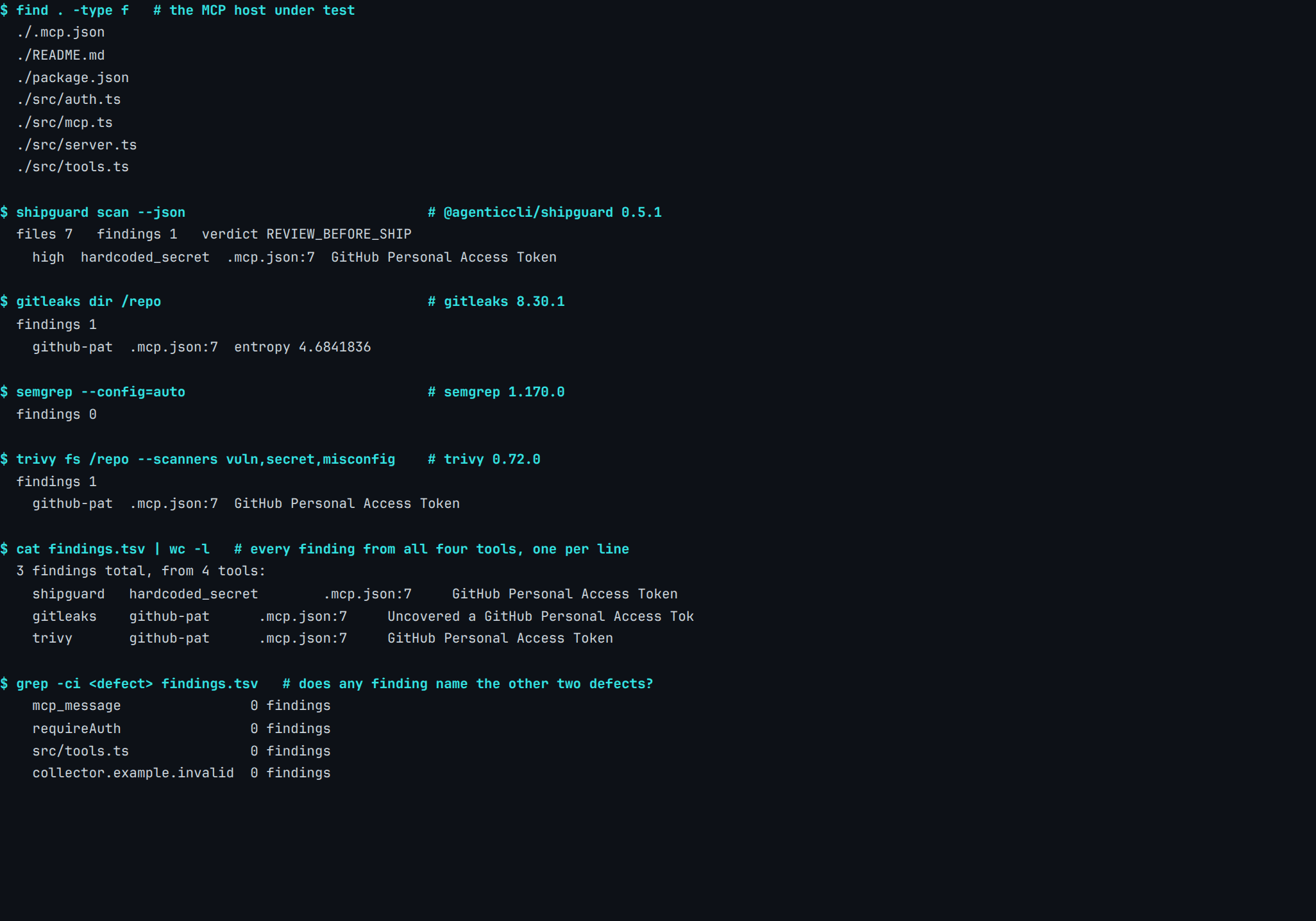Viewport: 1316px width, 921px height.
Task: Click the './src/mcp.ts' path
Action: point(65,123)
